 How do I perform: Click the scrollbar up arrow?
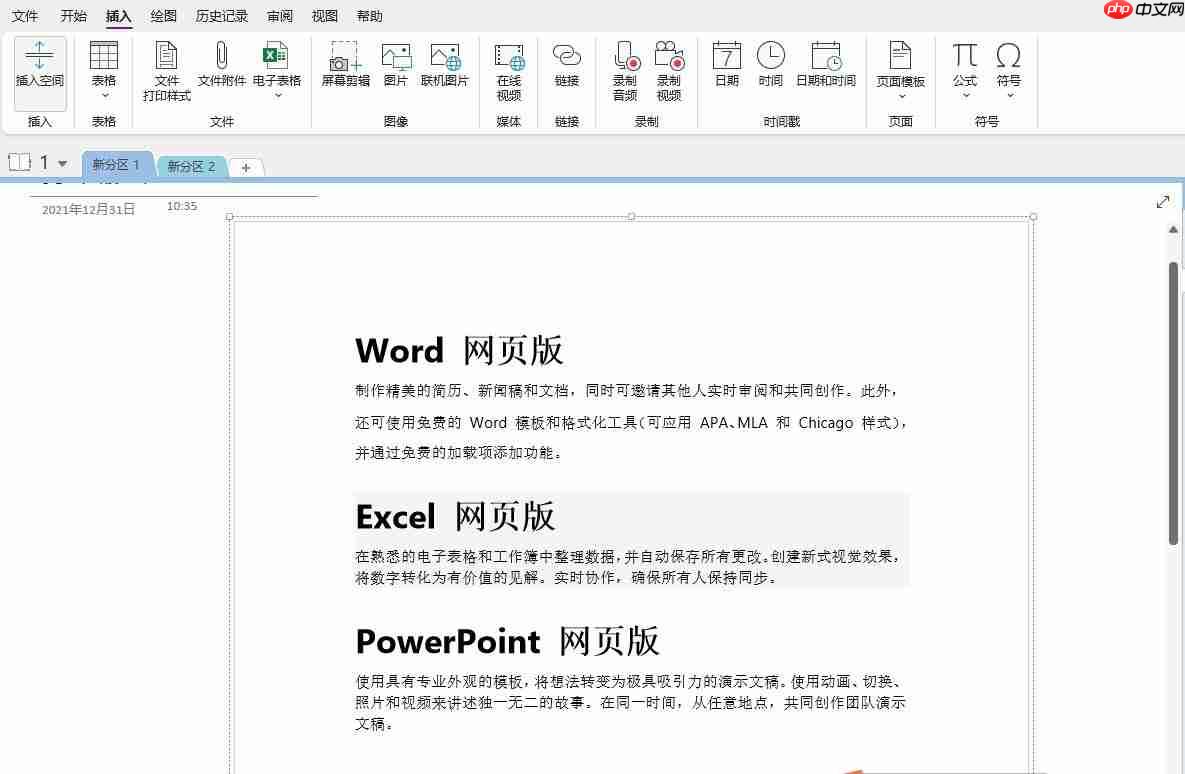click(1173, 229)
